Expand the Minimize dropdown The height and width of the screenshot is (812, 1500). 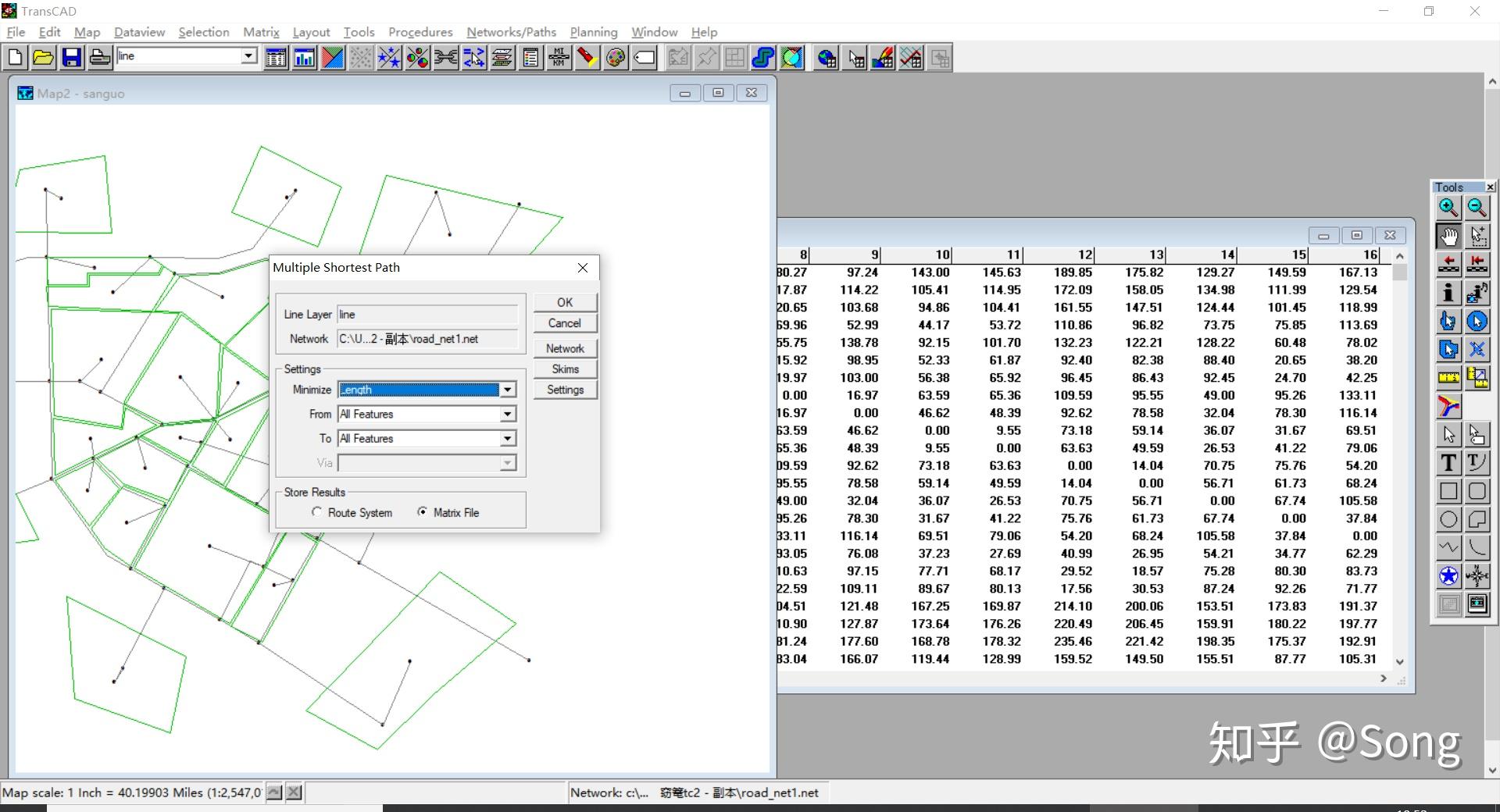pos(508,390)
